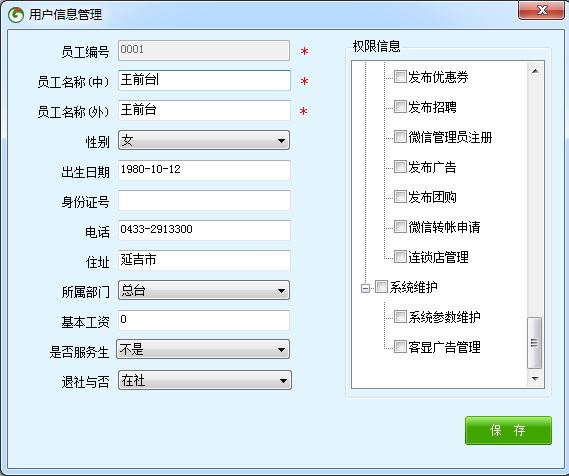The width and height of the screenshot is (569, 476).
Task: Focus the 身份证号 input field
Action: pyautogui.click(x=204, y=200)
